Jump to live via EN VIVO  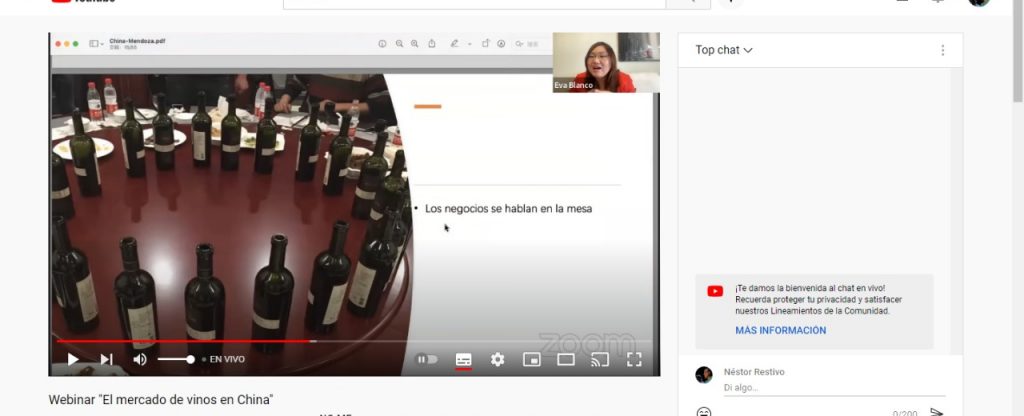(x=223, y=359)
